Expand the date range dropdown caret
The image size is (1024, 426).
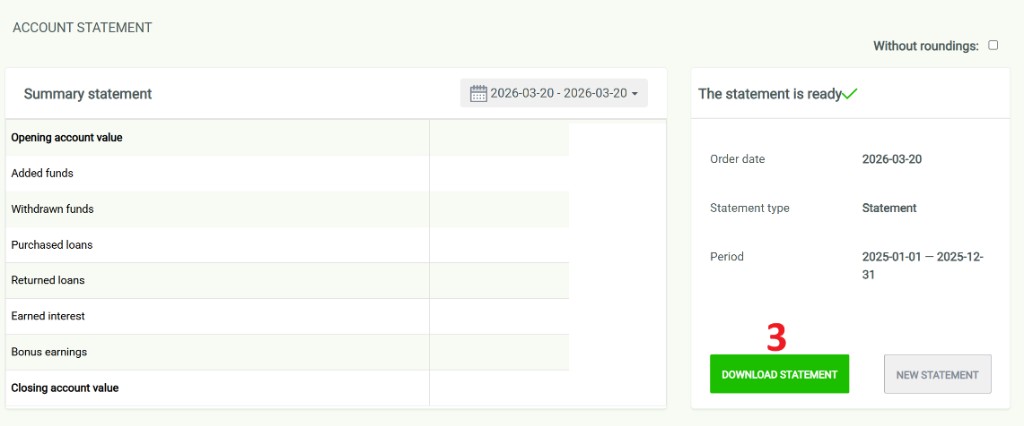pyautogui.click(x=634, y=94)
